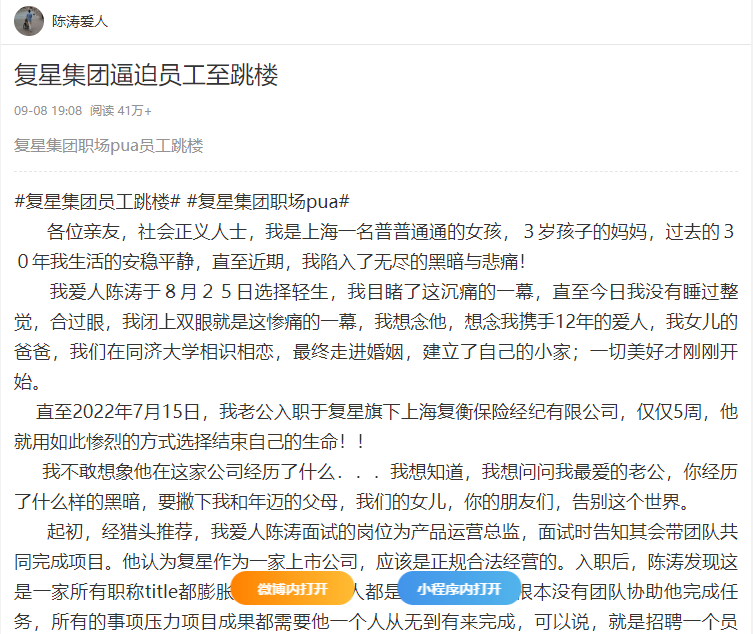Select the line starting 了什么样的黑暗
This screenshot has width=753, height=634.
tap(352, 502)
